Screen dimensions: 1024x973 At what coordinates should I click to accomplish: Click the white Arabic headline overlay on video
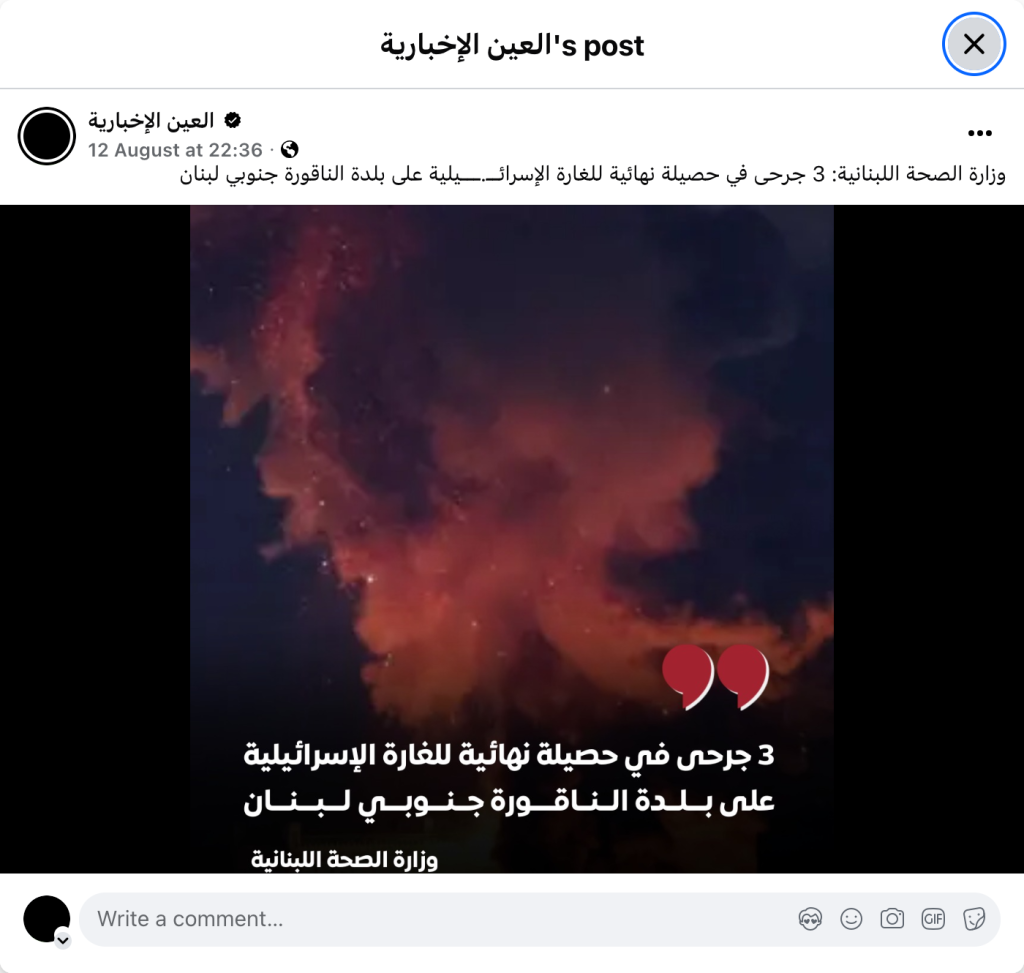coord(509,778)
